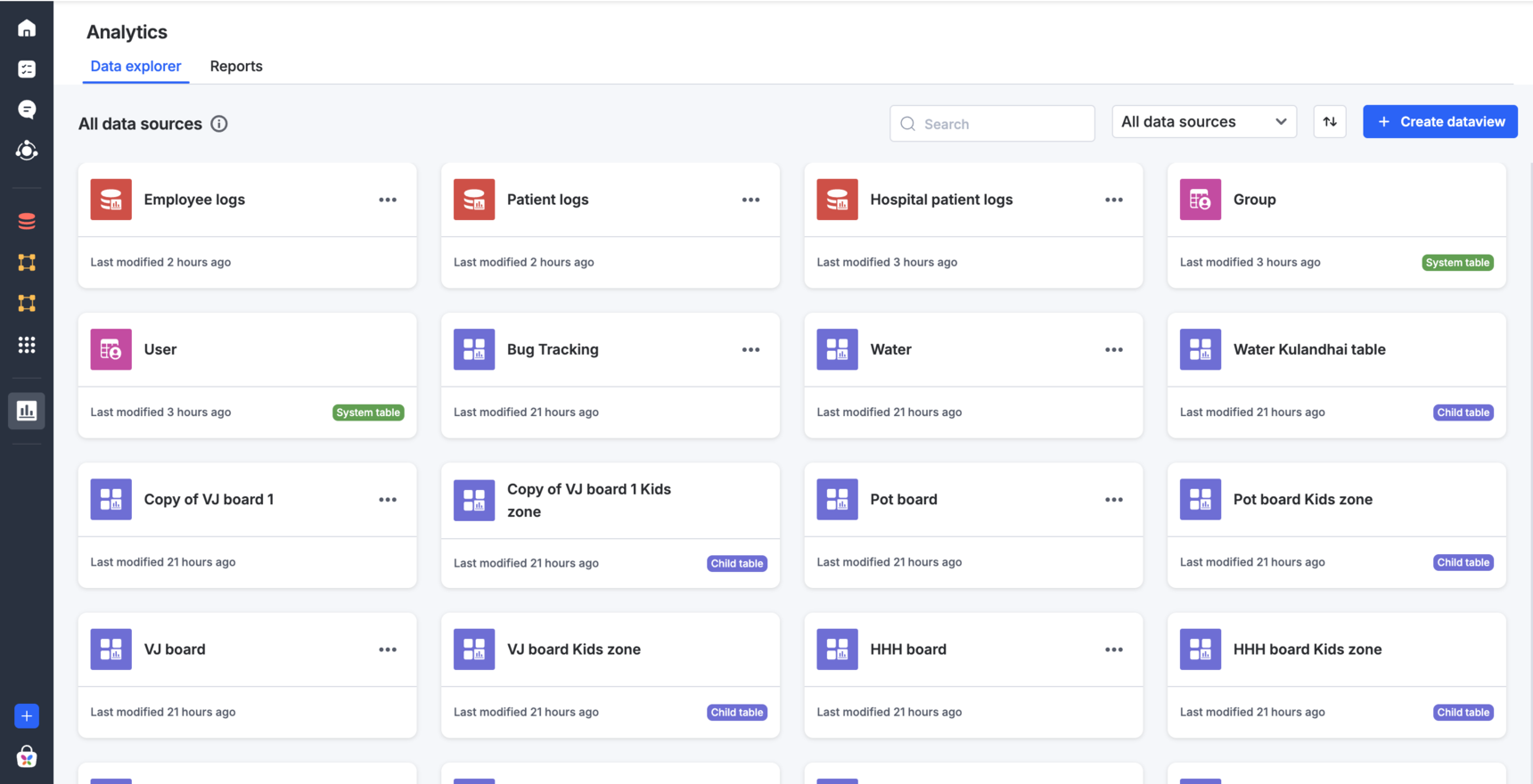Open the VJ board Kids zone card
Viewport: 1533px width, 784px height.
coord(611,674)
